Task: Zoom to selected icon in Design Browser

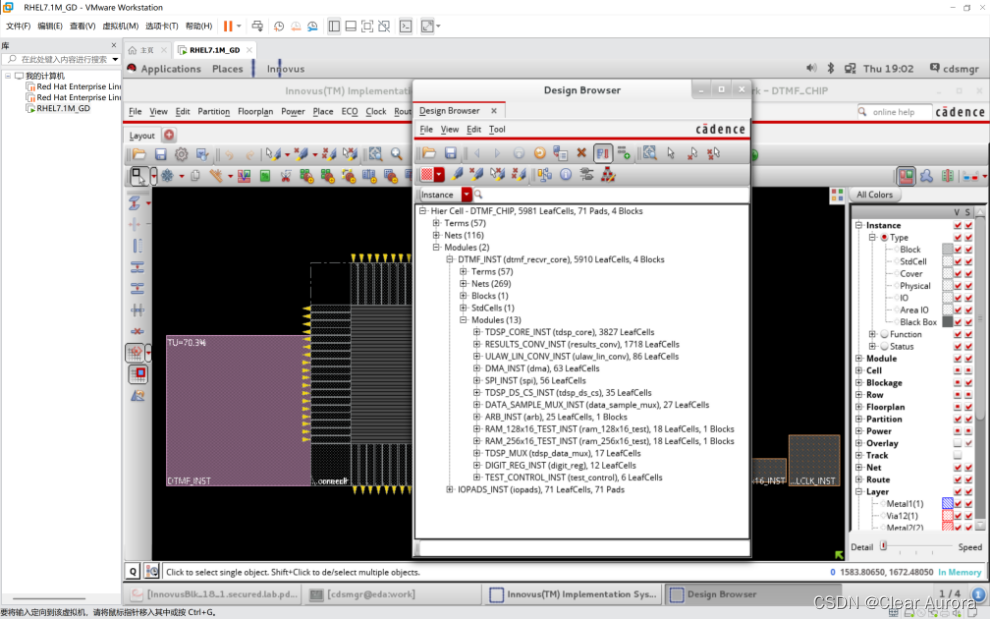Action: coord(649,153)
